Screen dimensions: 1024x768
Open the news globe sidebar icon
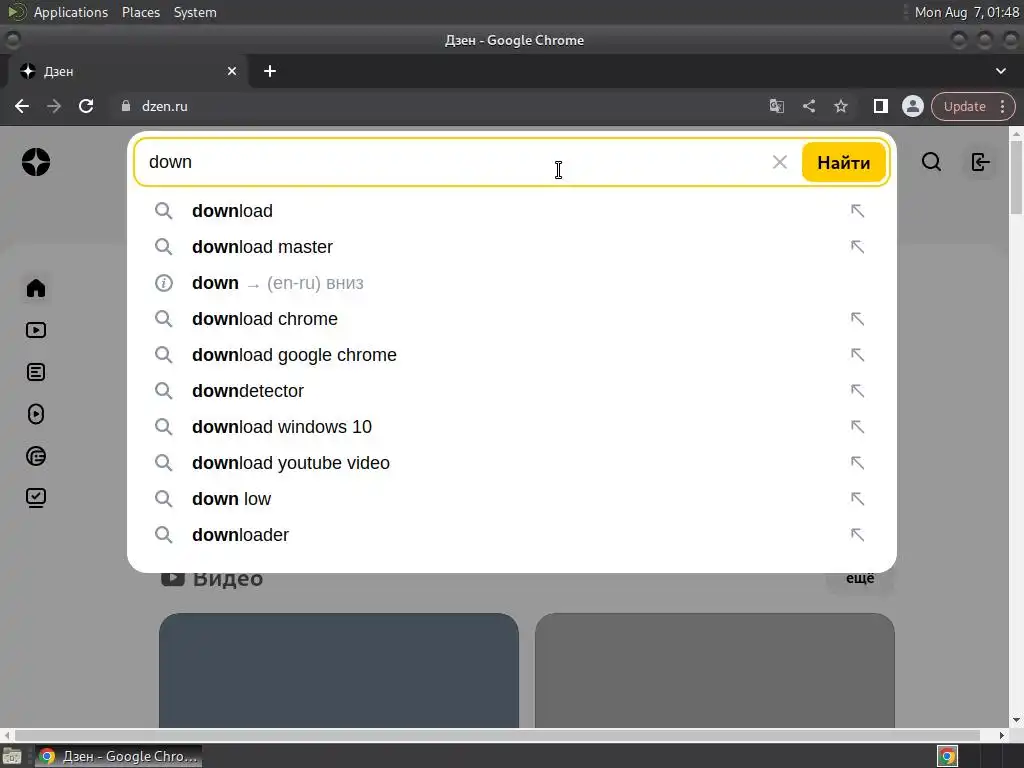(x=36, y=456)
